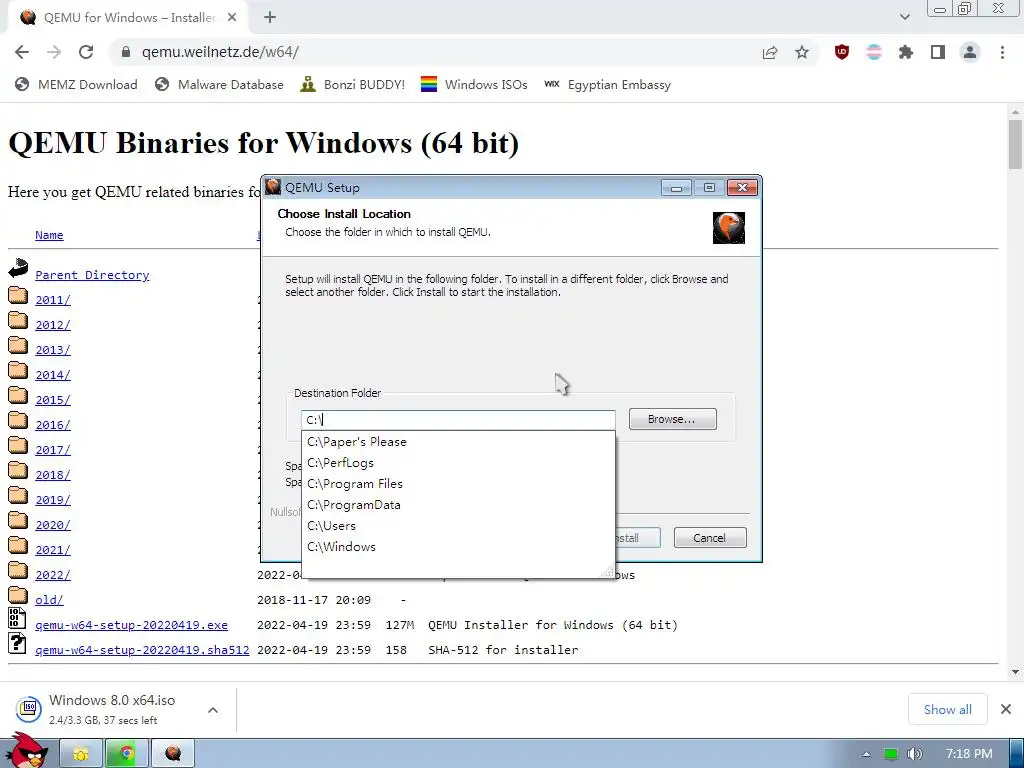Toggle the browser side panel icon

pyautogui.click(x=938, y=52)
